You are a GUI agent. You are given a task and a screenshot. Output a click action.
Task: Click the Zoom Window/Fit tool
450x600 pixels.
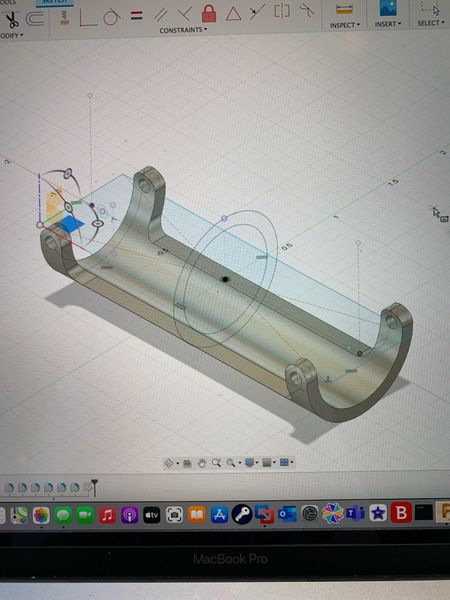coord(231,463)
